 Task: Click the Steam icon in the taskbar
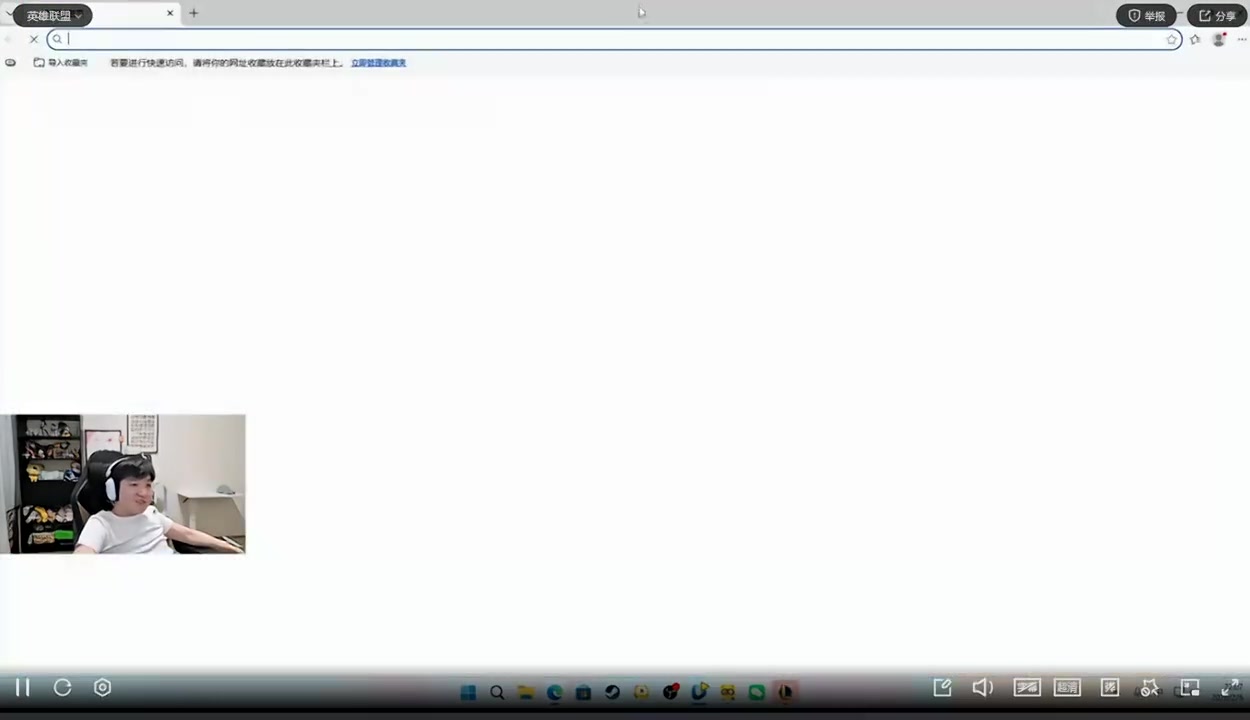click(x=612, y=692)
